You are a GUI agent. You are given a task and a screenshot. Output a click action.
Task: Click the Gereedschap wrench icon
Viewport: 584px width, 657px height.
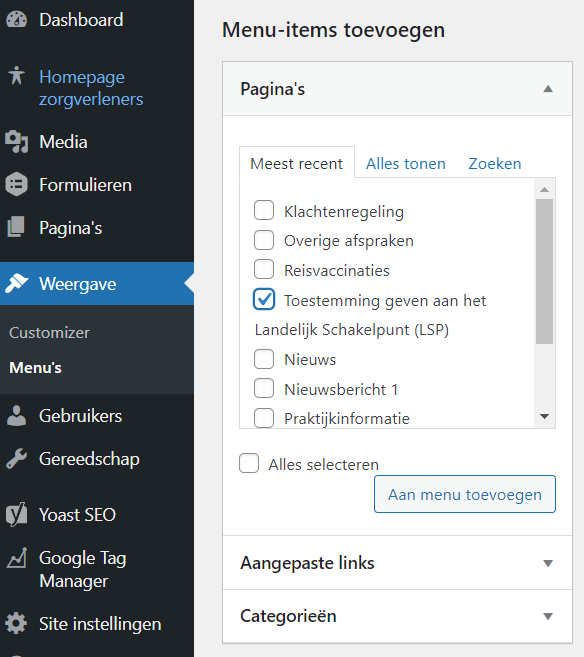pyautogui.click(x=16, y=458)
